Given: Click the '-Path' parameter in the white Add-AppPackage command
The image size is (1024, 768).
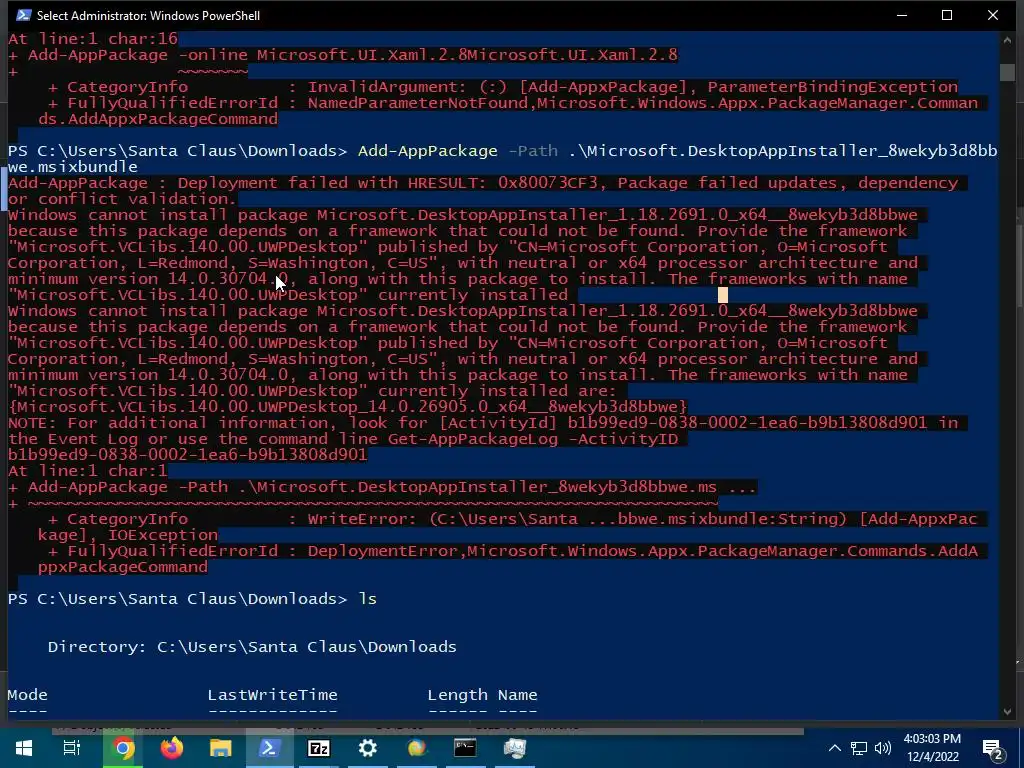Looking at the screenshot, I should 533,151.
